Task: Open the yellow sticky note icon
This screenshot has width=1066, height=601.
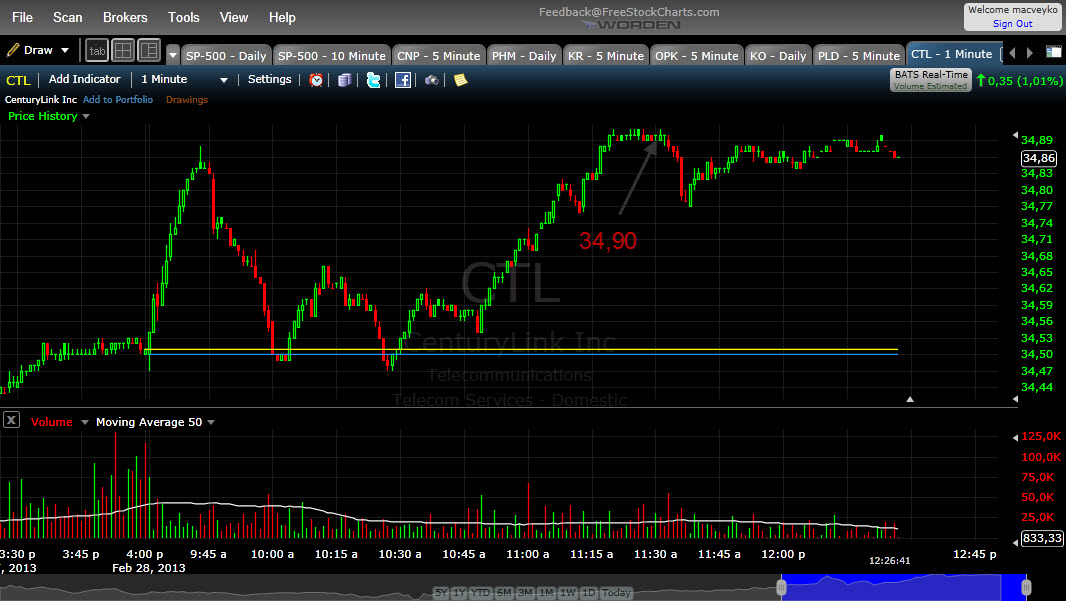Action: point(460,80)
